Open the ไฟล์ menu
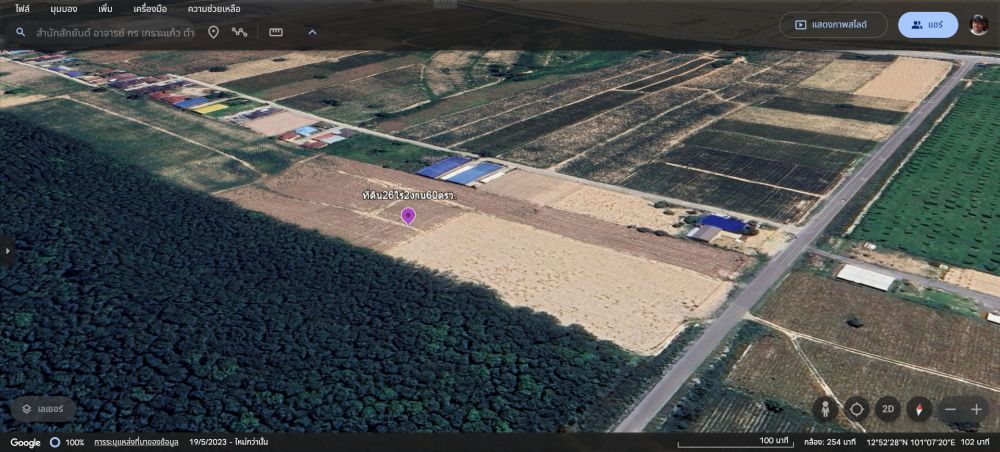The image size is (1000, 452). point(22,9)
